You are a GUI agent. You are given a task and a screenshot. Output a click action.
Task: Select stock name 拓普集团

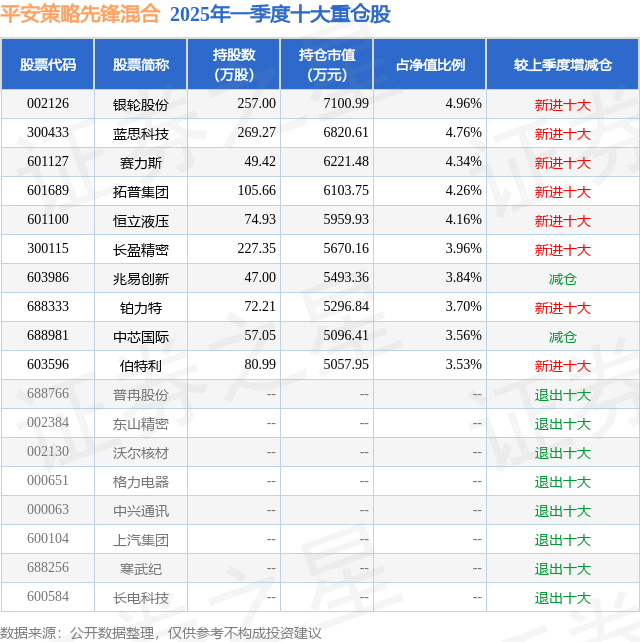click(x=141, y=192)
